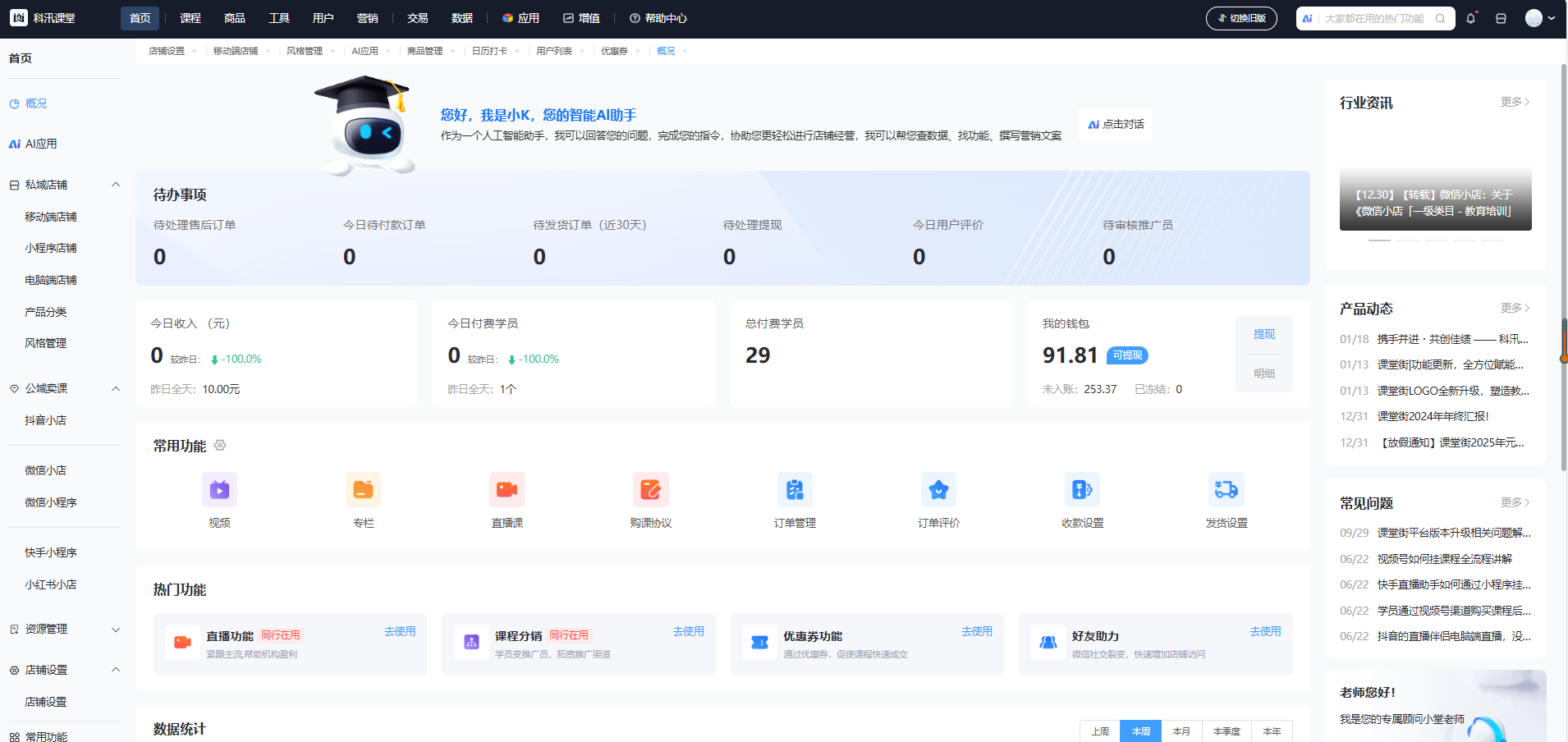This screenshot has height=742, width=1568.
Task: Click the 科汛课堂 logo
Action: coord(43,18)
